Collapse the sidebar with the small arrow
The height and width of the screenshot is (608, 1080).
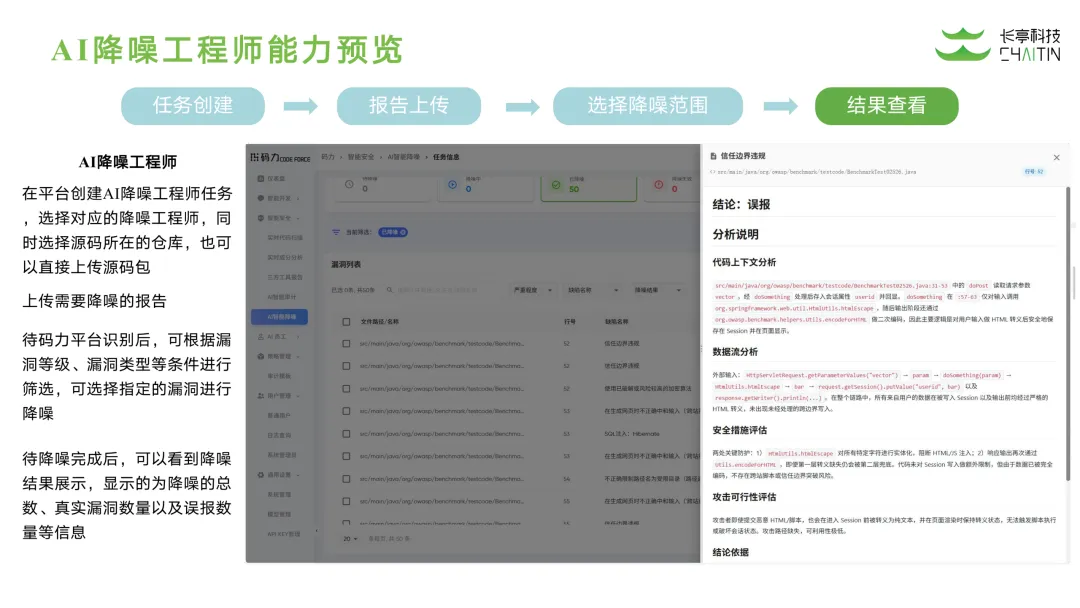[x=316, y=531]
